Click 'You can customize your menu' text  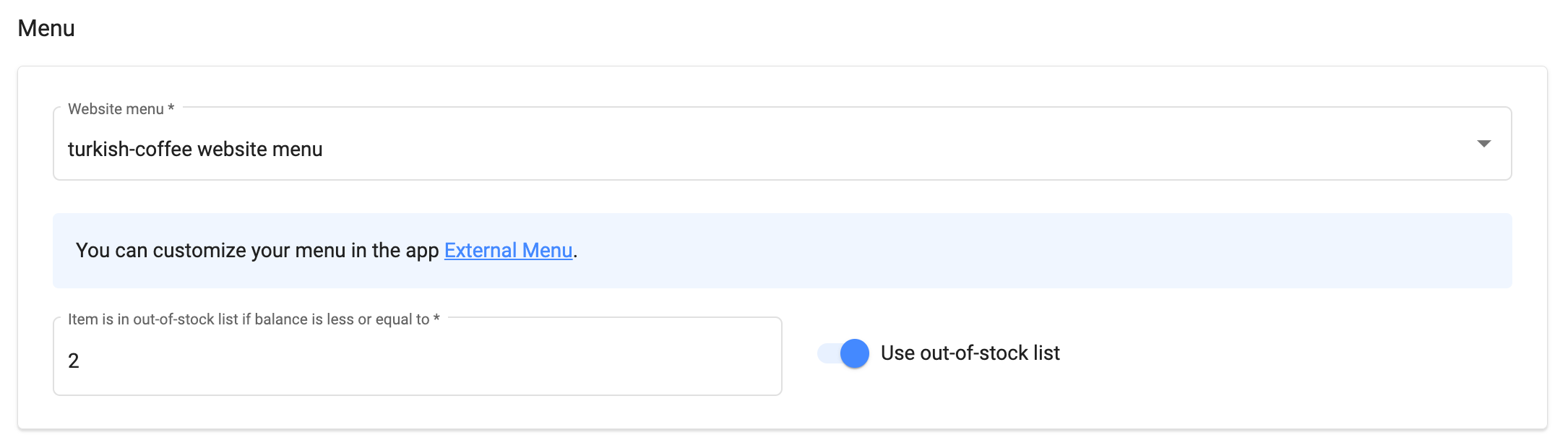tap(217, 251)
